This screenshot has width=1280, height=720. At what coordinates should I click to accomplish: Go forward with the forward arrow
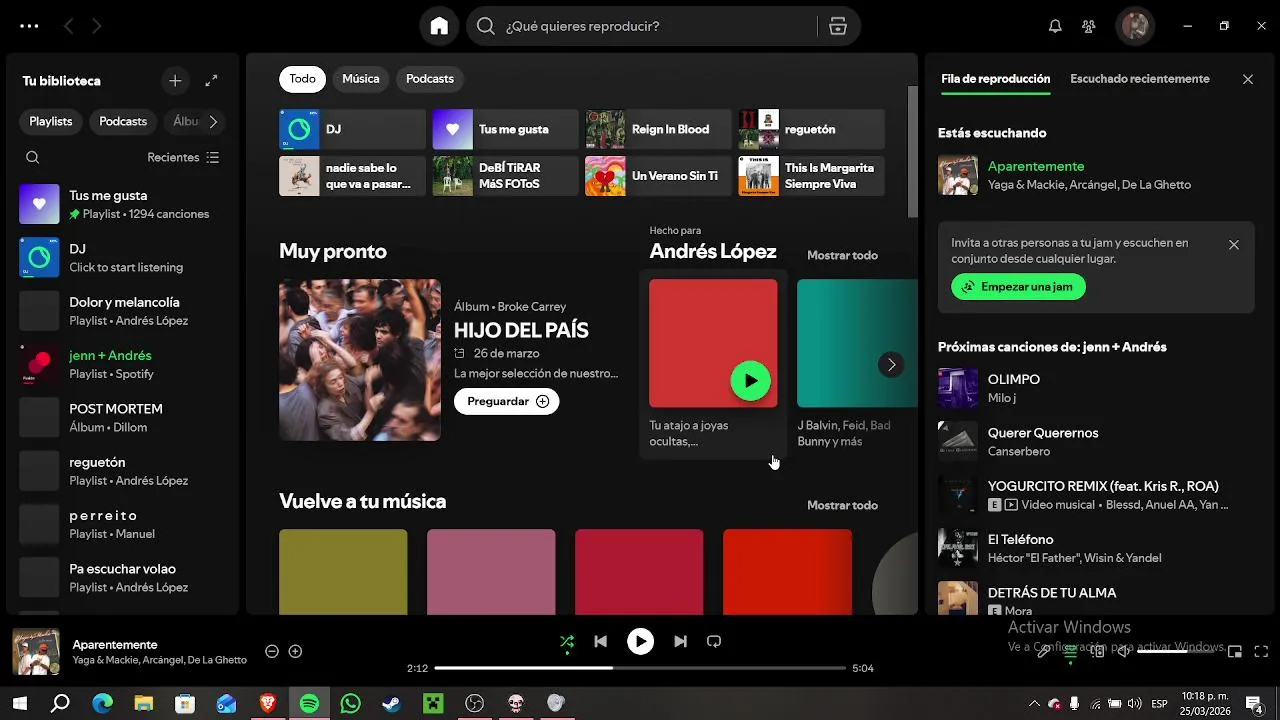[x=96, y=26]
